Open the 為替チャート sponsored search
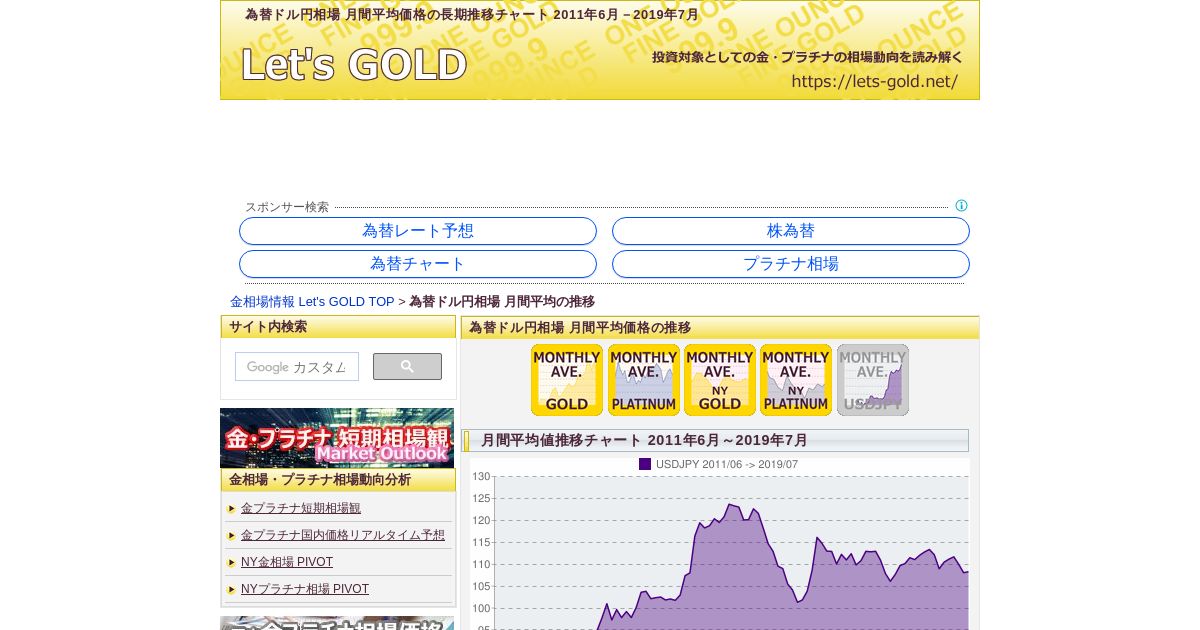The image size is (1200, 630). pyautogui.click(x=418, y=264)
